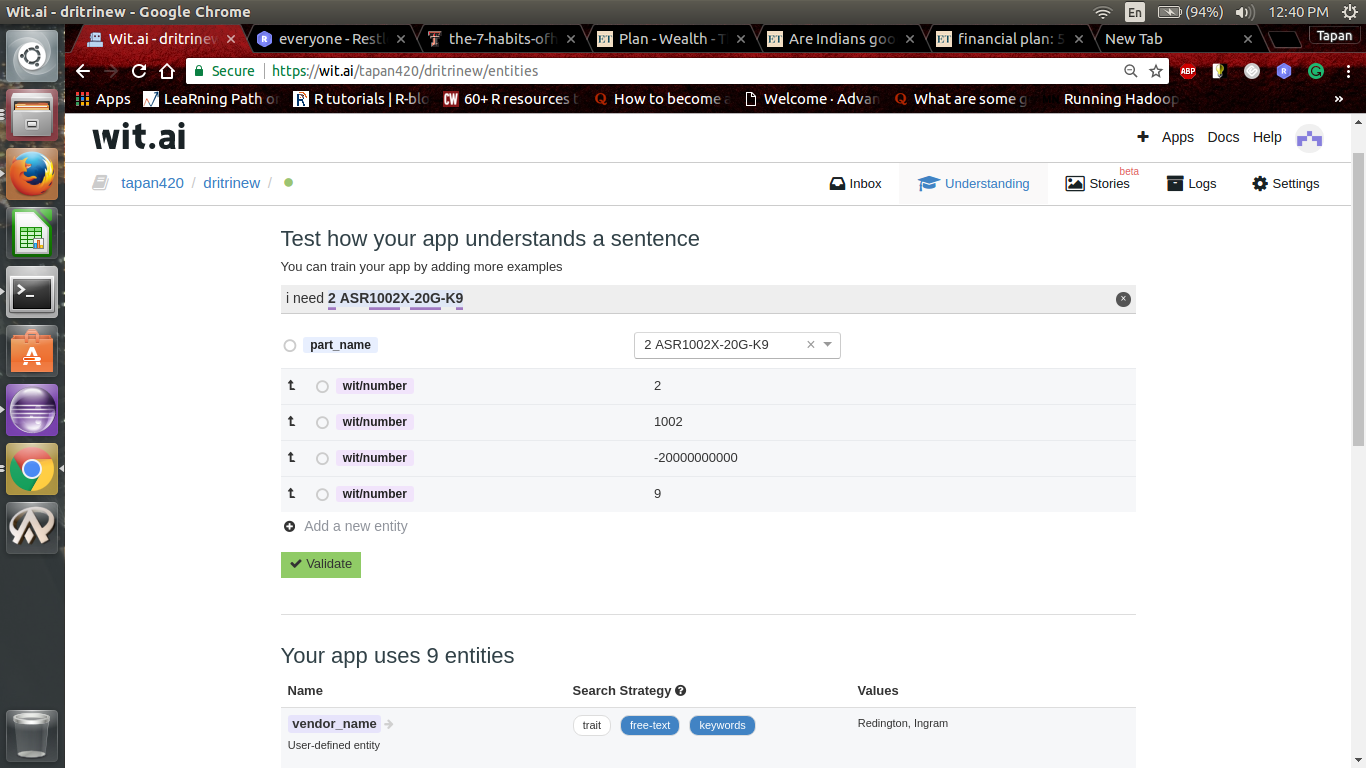Toggle the keywords search strategy for vendor_name
This screenshot has height=768, width=1366.
point(722,725)
